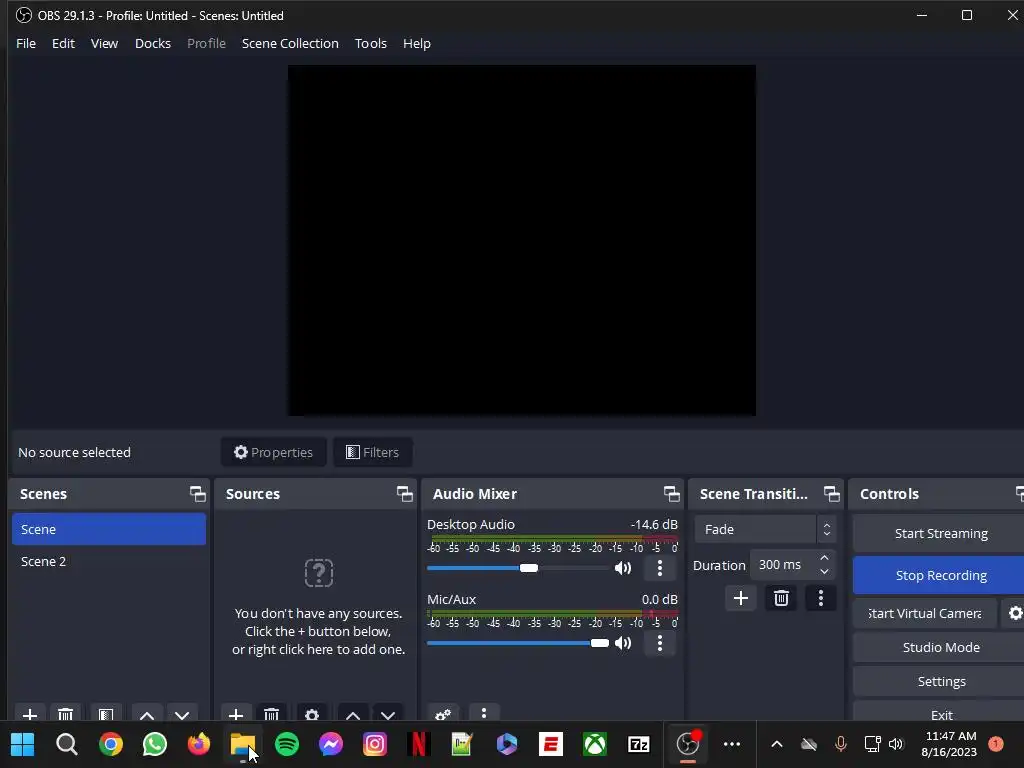1024x768 pixels.
Task: Open the Desktop Audio options three-dot menu
Action: click(660, 568)
